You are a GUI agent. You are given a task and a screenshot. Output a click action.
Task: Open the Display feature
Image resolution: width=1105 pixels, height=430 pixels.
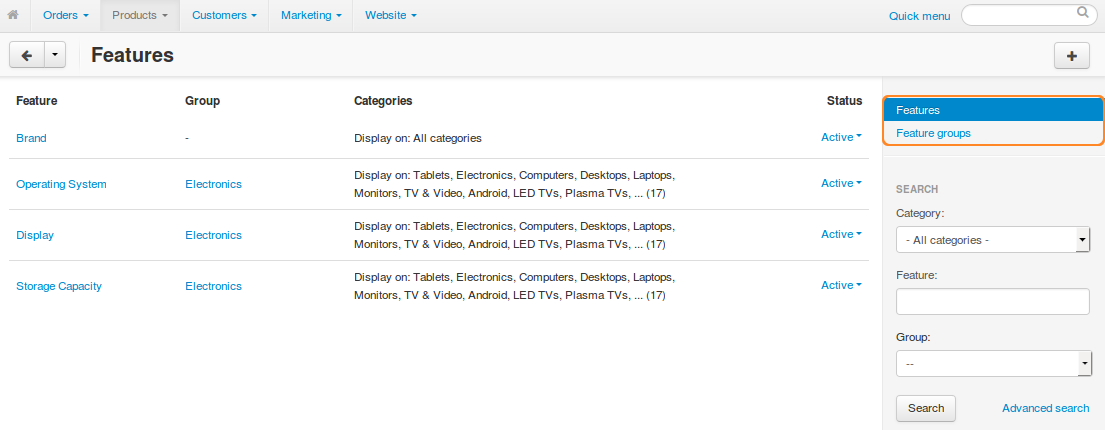click(35, 235)
